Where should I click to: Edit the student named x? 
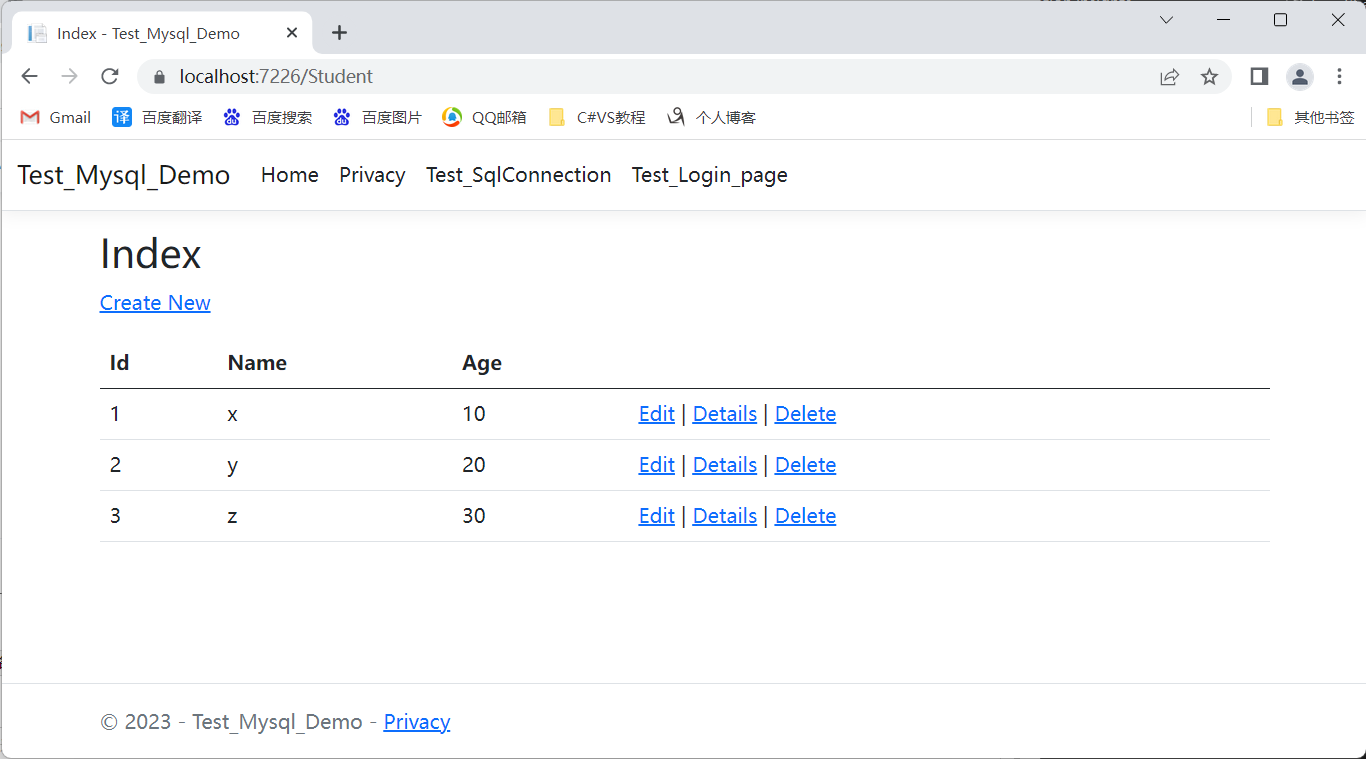tap(656, 414)
